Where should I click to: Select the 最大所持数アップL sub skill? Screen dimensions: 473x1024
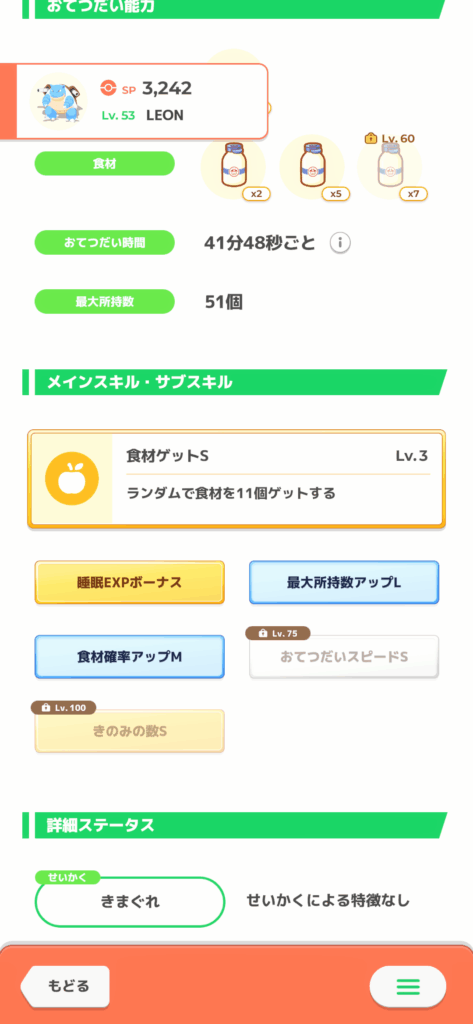[x=344, y=583]
